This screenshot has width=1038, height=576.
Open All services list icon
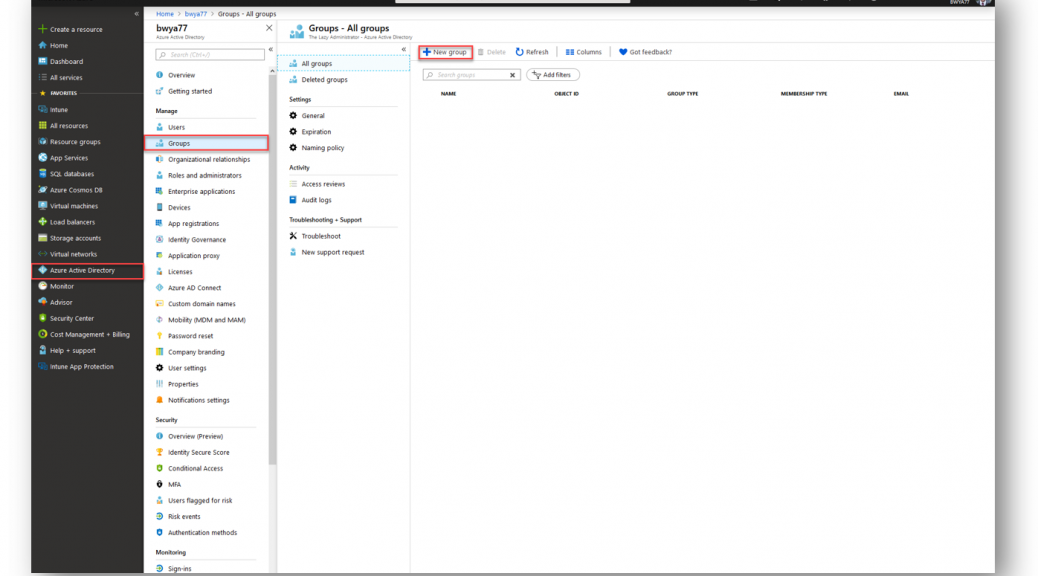42,77
